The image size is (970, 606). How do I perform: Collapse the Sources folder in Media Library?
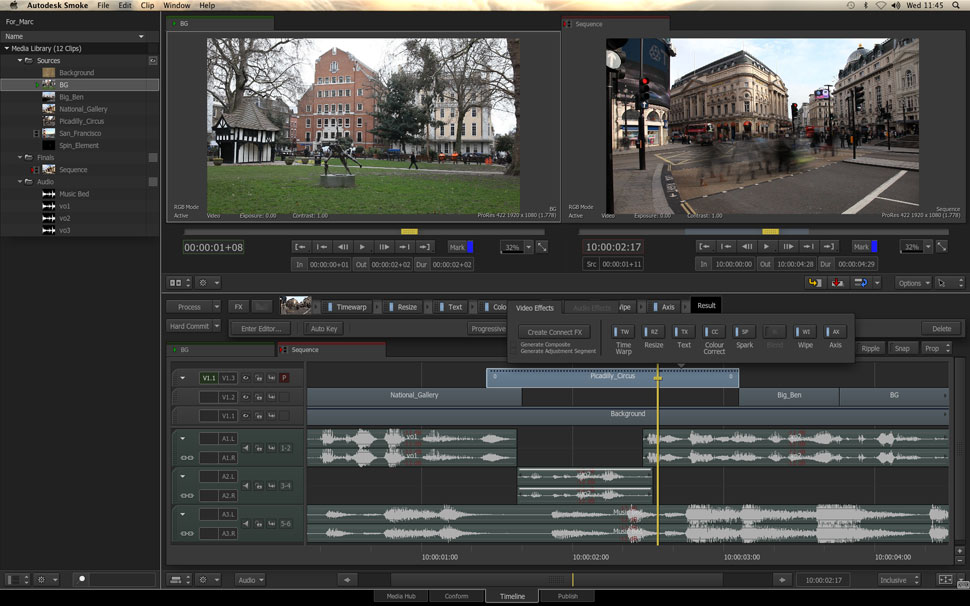19,60
